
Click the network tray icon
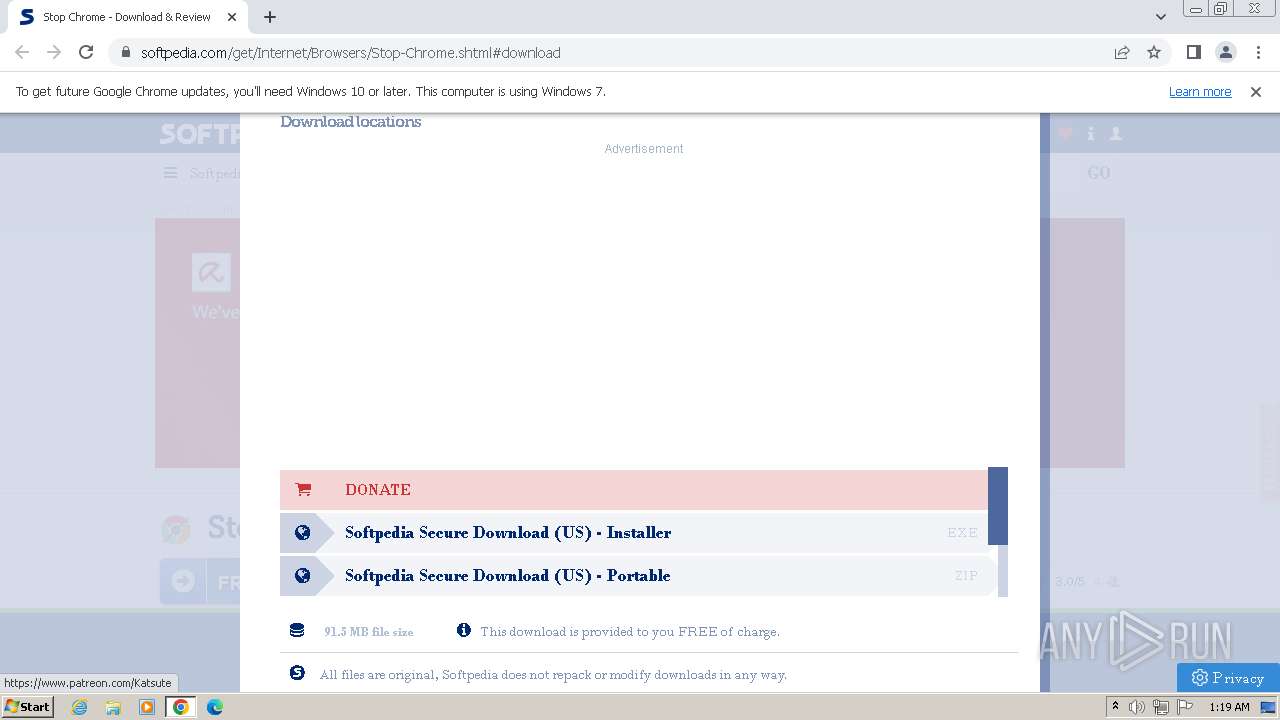pos(1160,707)
